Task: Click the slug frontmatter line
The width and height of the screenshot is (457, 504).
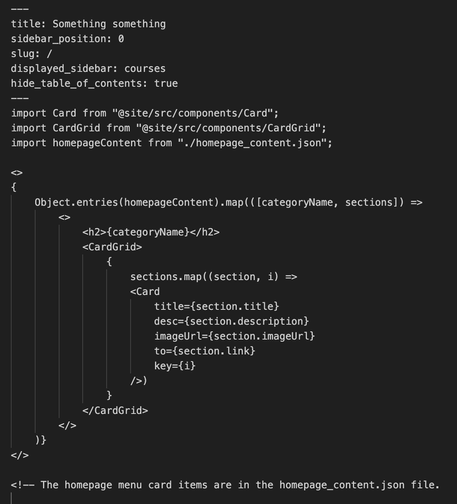Action: 31,54
